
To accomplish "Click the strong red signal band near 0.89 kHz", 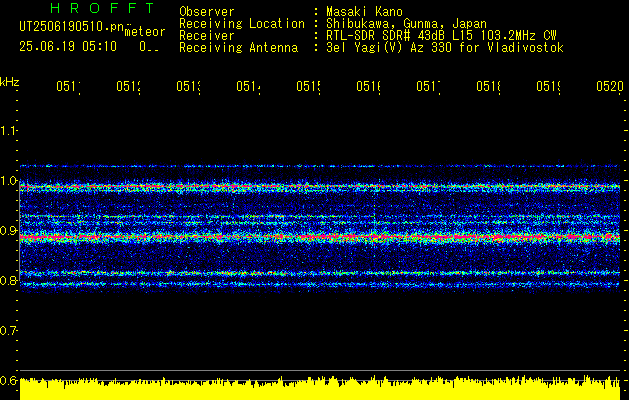I will coord(320,238).
